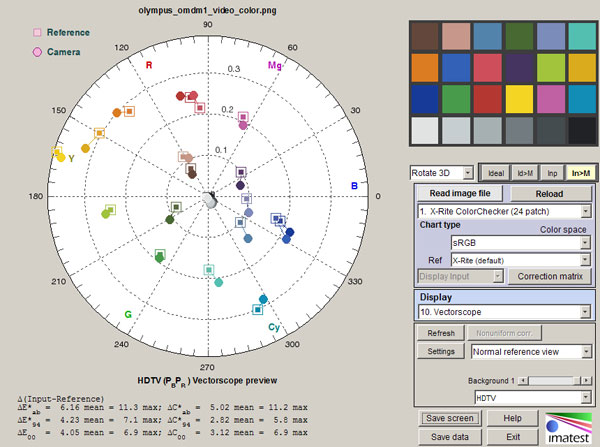Click the HDTV Vectorscope preview label
This screenshot has height=447, width=600.
point(207,381)
